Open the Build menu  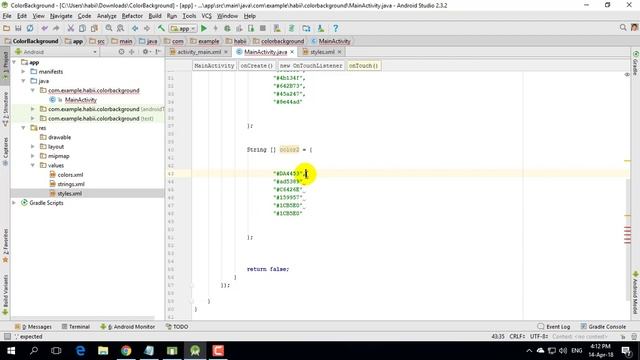pos(155,16)
